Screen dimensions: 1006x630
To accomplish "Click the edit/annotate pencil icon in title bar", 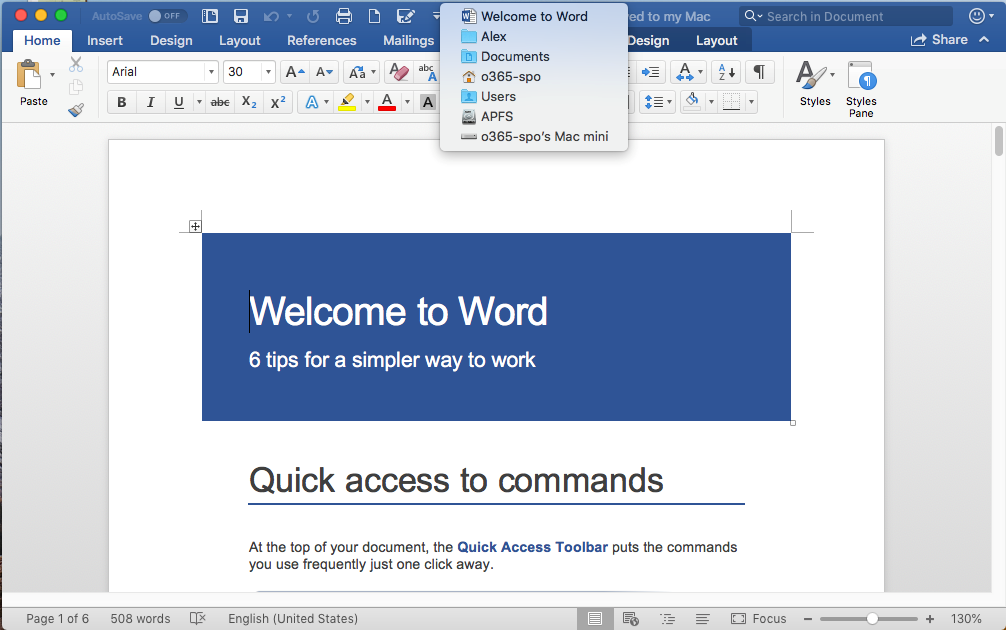I will point(405,16).
